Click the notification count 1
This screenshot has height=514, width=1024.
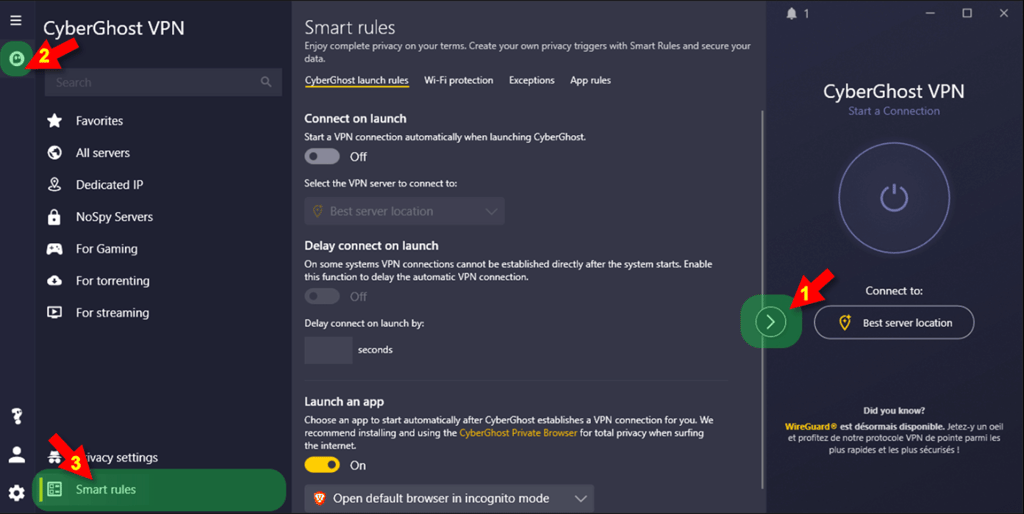pyautogui.click(x=807, y=14)
